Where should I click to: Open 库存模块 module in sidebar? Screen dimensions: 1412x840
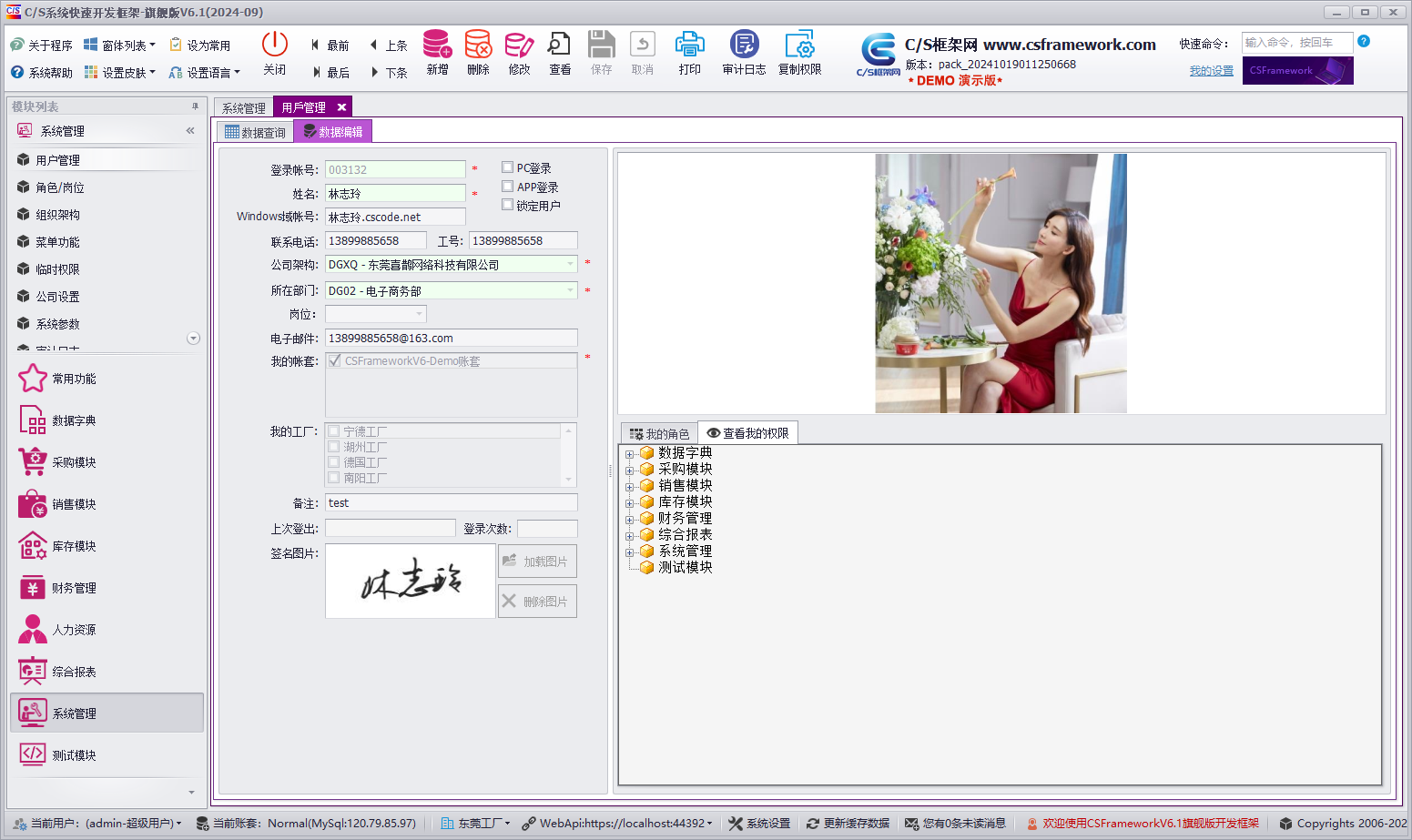click(x=56, y=546)
